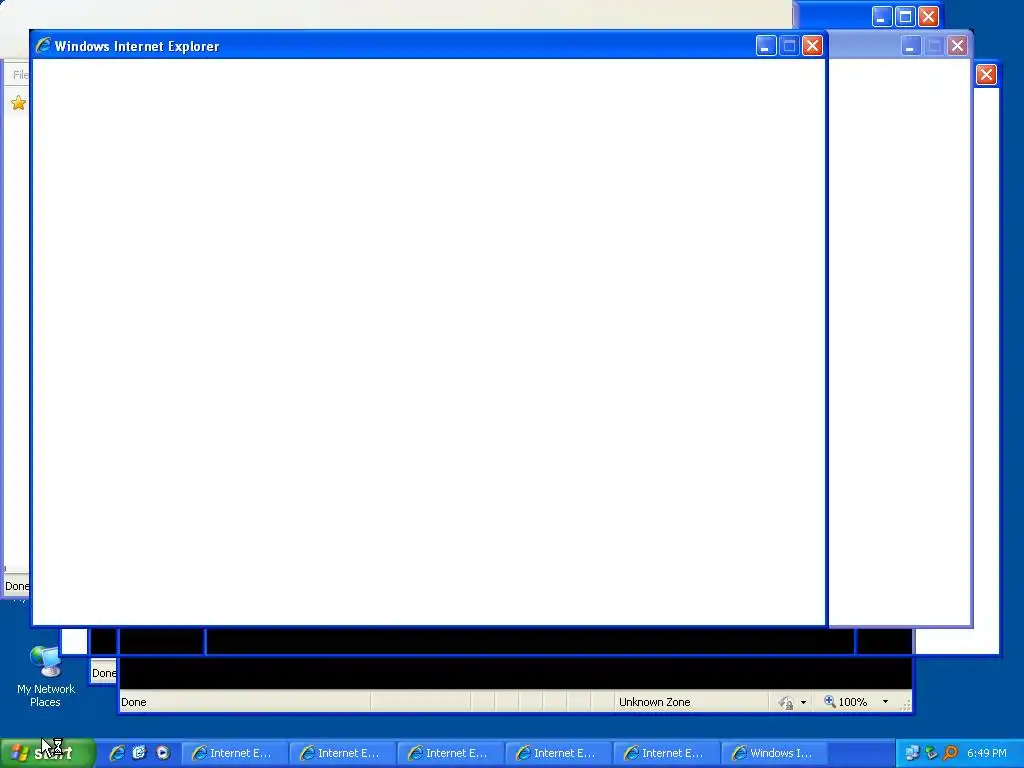Screen dimensions: 1024x768
Task: Minimize the faded inactive window behind the front one
Action: pos(911,46)
